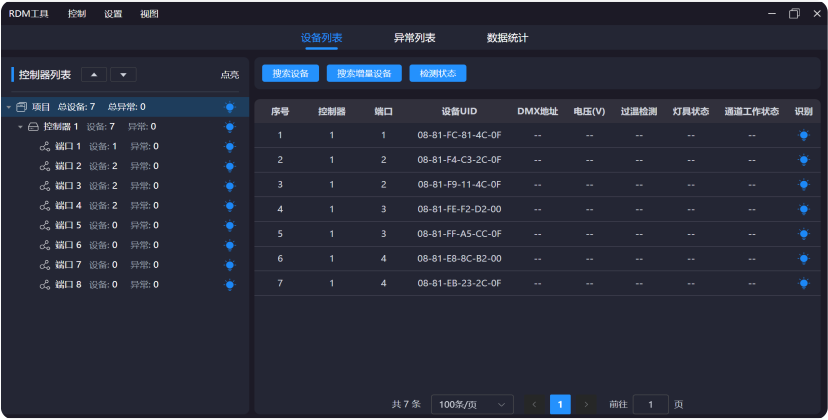Click identify bulb for device 08-81-FC-81-4C-0F
Viewport: 828px width, 420px height.
pos(802,135)
